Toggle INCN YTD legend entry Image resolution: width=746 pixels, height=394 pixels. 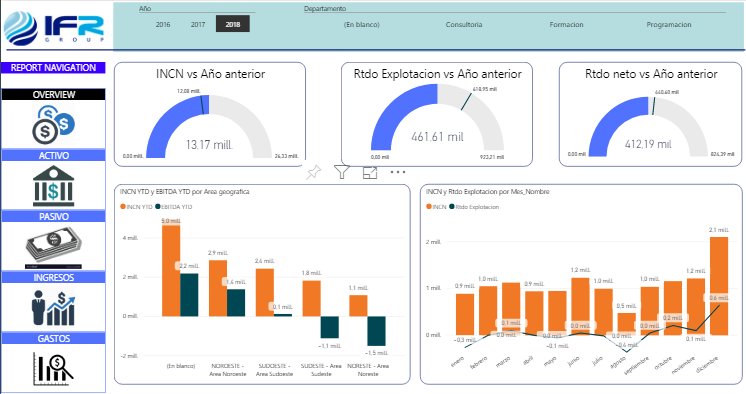(x=137, y=207)
